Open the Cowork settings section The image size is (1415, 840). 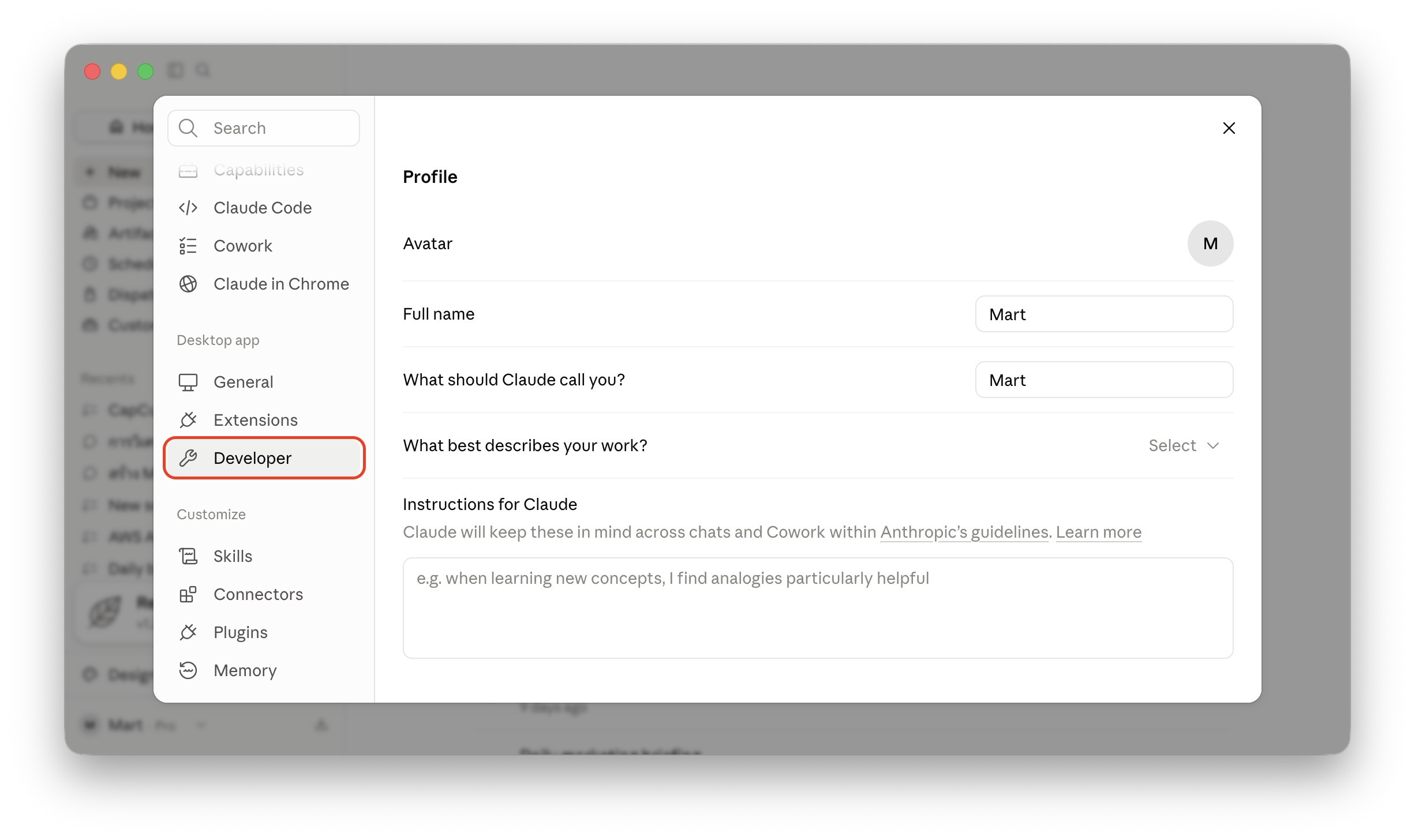[x=264, y=246]
